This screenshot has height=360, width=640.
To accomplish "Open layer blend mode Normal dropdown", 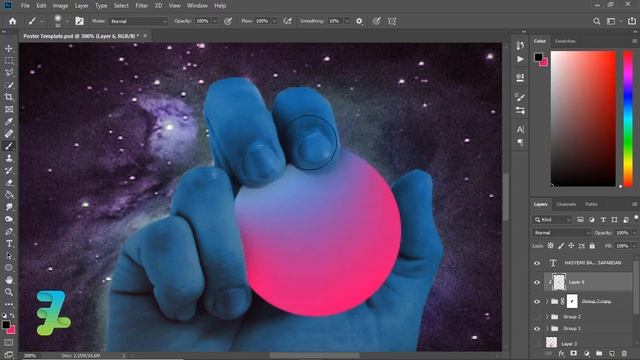I will click(x=561, y=233).
